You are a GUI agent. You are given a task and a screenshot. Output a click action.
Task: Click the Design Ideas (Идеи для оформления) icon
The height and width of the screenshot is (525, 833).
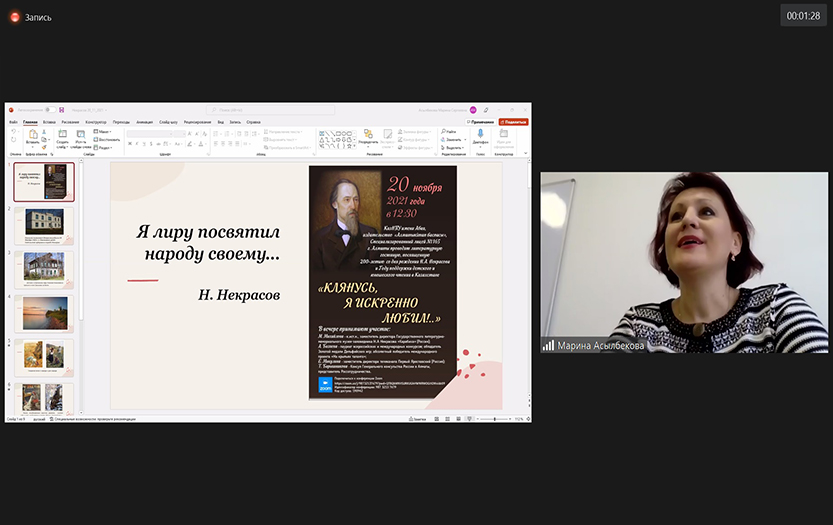point(504,135)
